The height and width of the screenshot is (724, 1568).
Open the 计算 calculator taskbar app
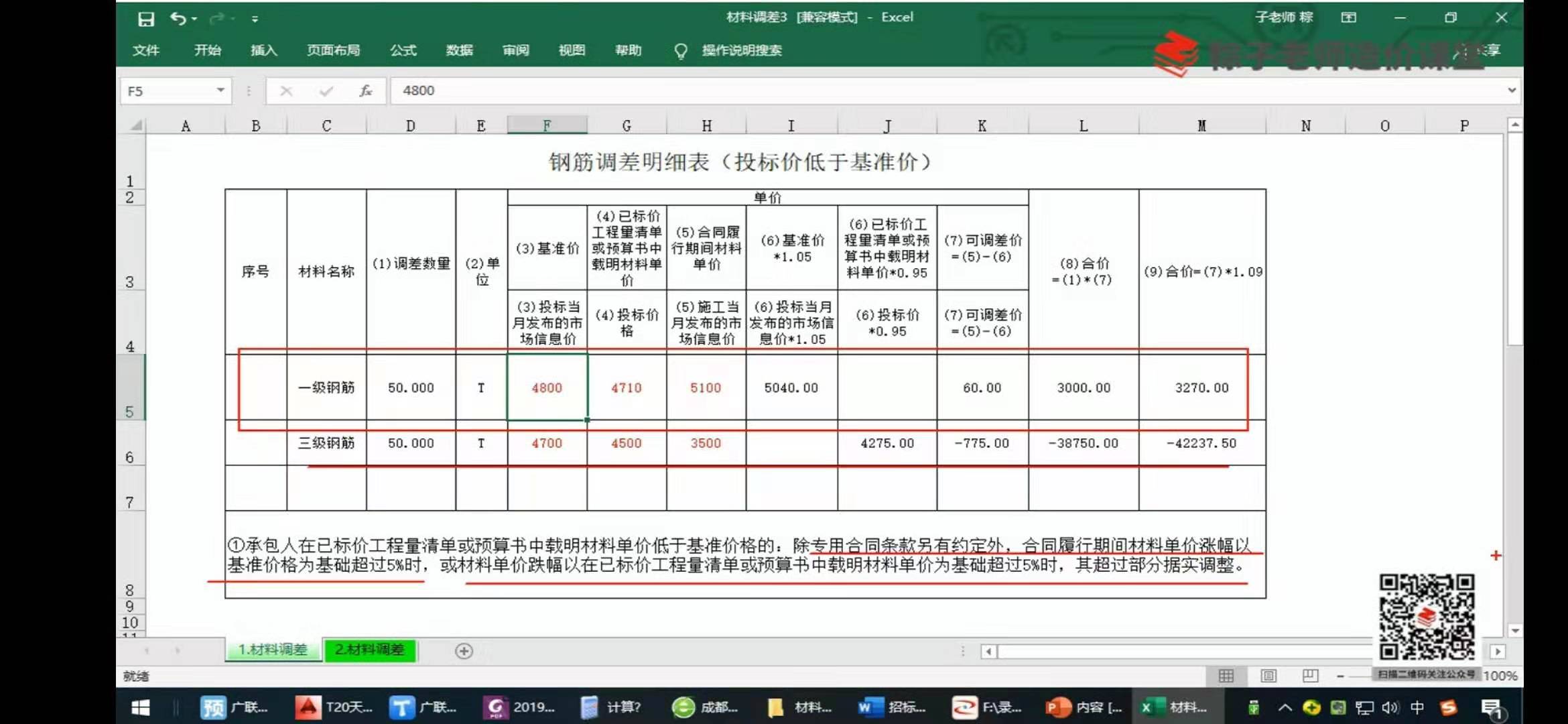610,707
